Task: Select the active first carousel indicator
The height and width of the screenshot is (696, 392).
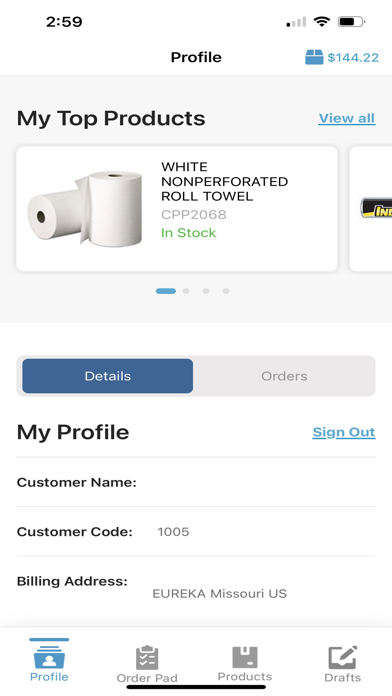Action: pos(166,291)
